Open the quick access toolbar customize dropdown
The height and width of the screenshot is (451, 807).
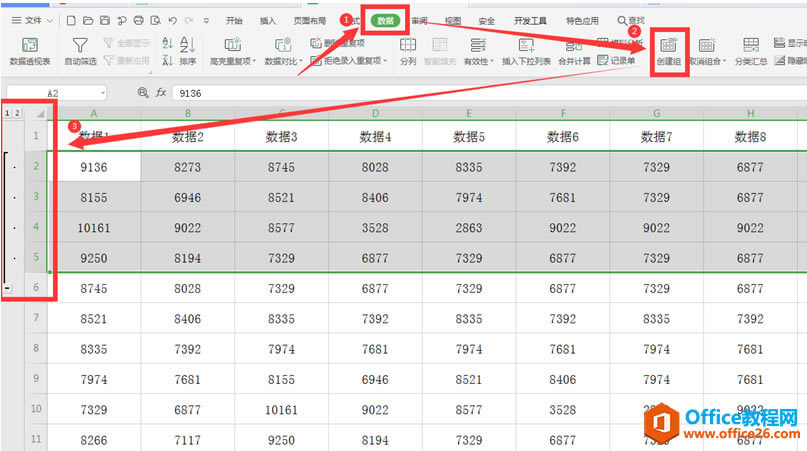[206, 21]
